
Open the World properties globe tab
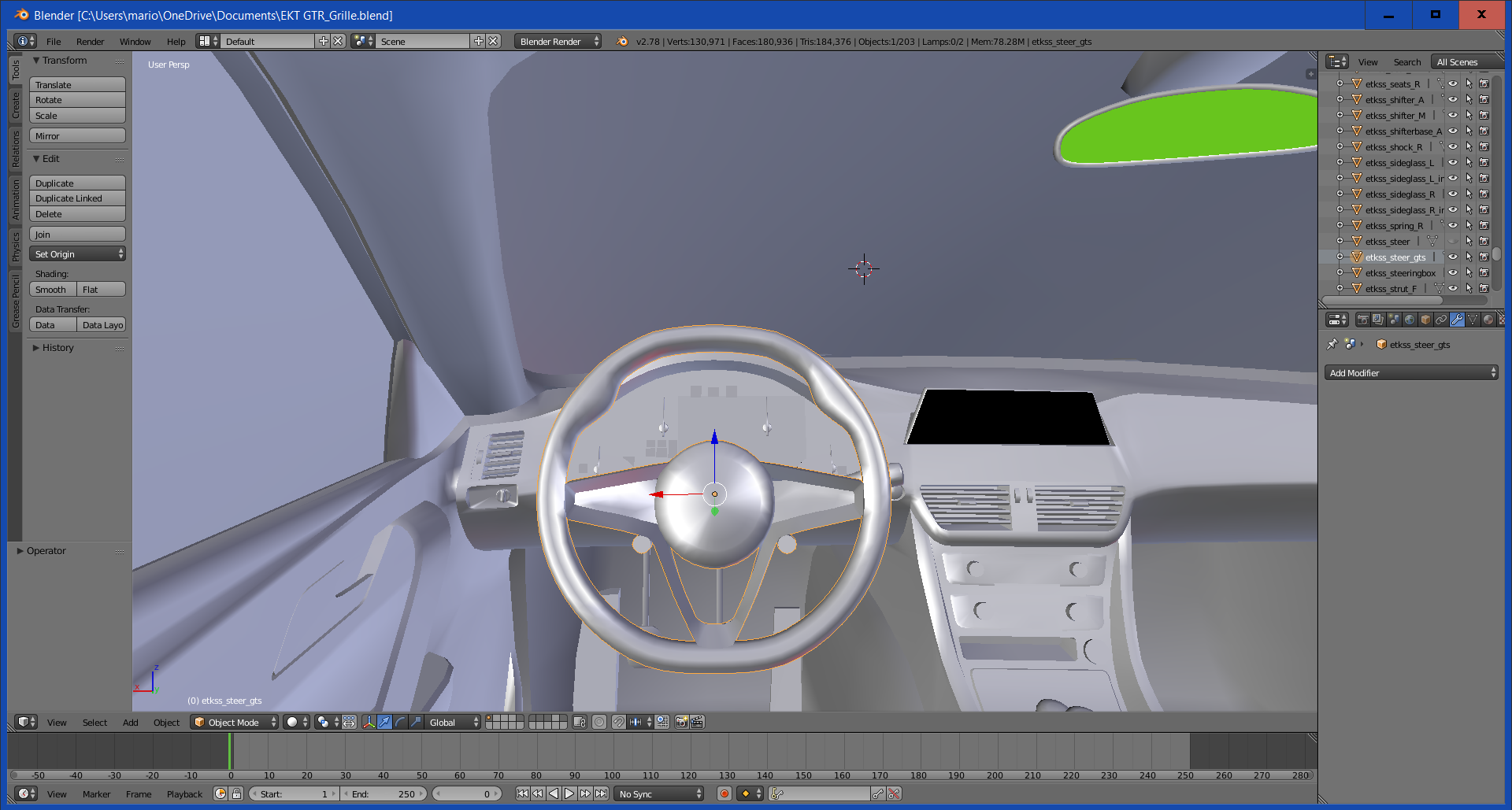point(1410,320)
